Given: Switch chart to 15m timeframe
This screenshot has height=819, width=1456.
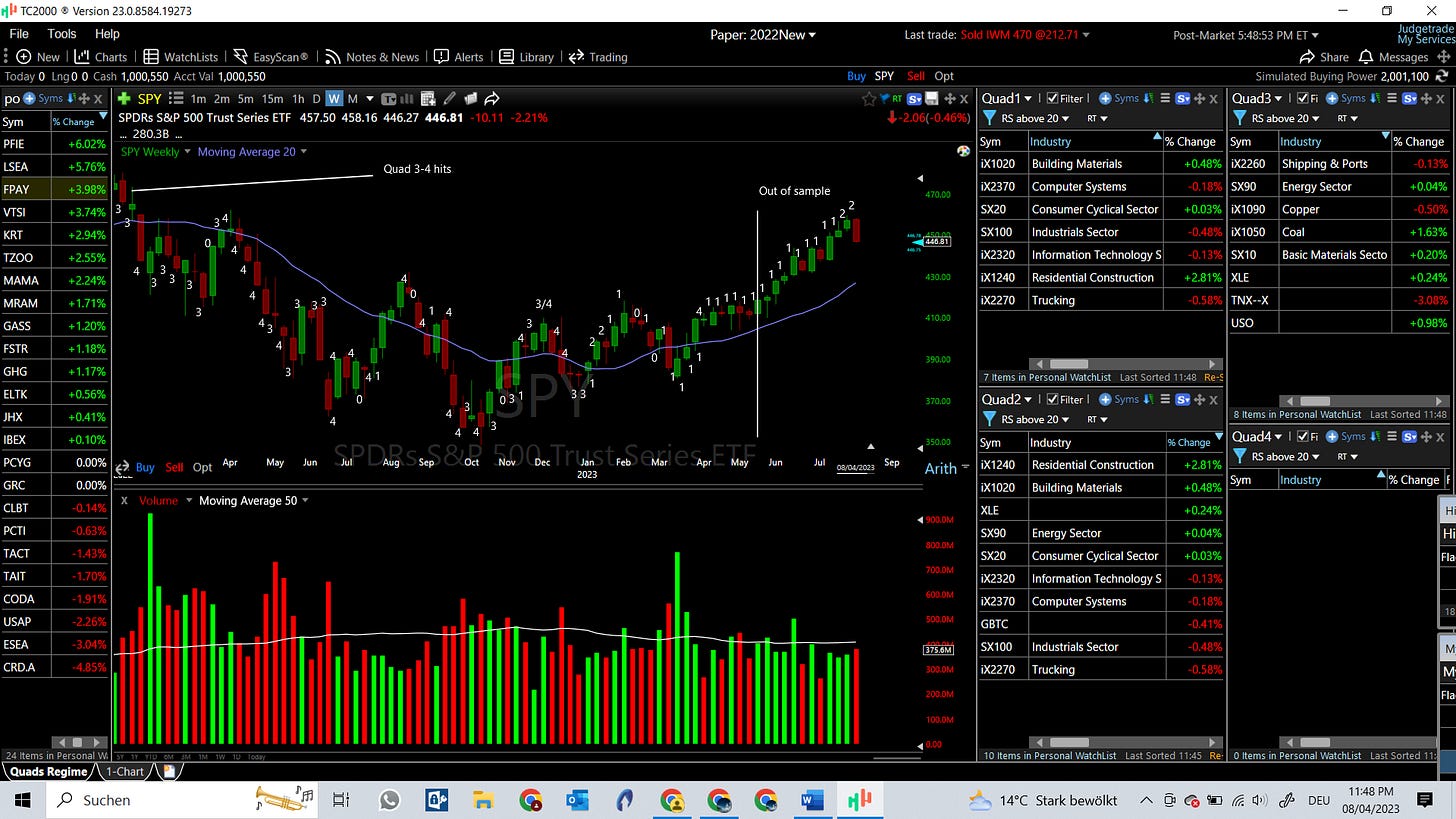Looking at the screenshot, I should [x=272, y=98].
